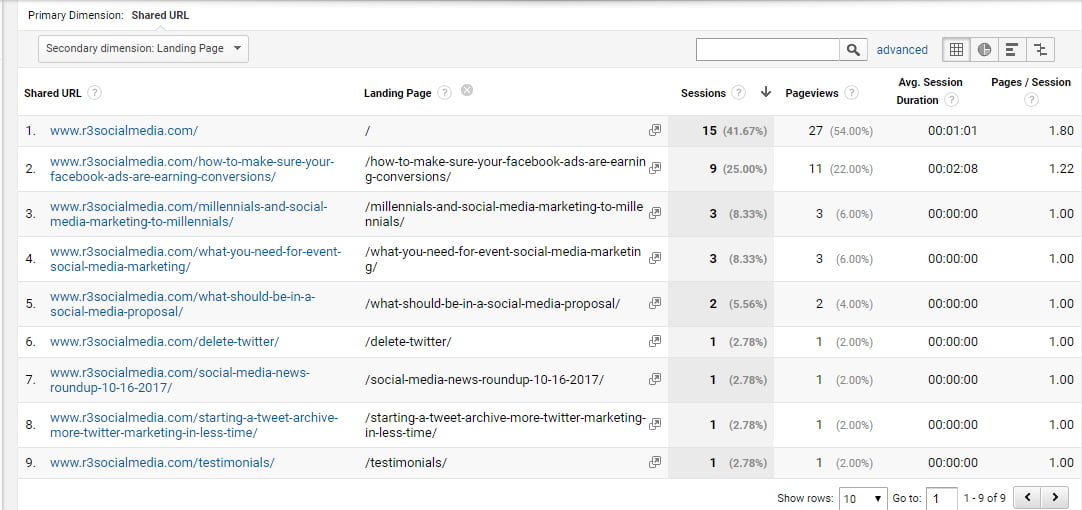The image size is (1082, 510).
Task: Click the '1 - 9 of 9' pagination text
Action: coord(985,498)
